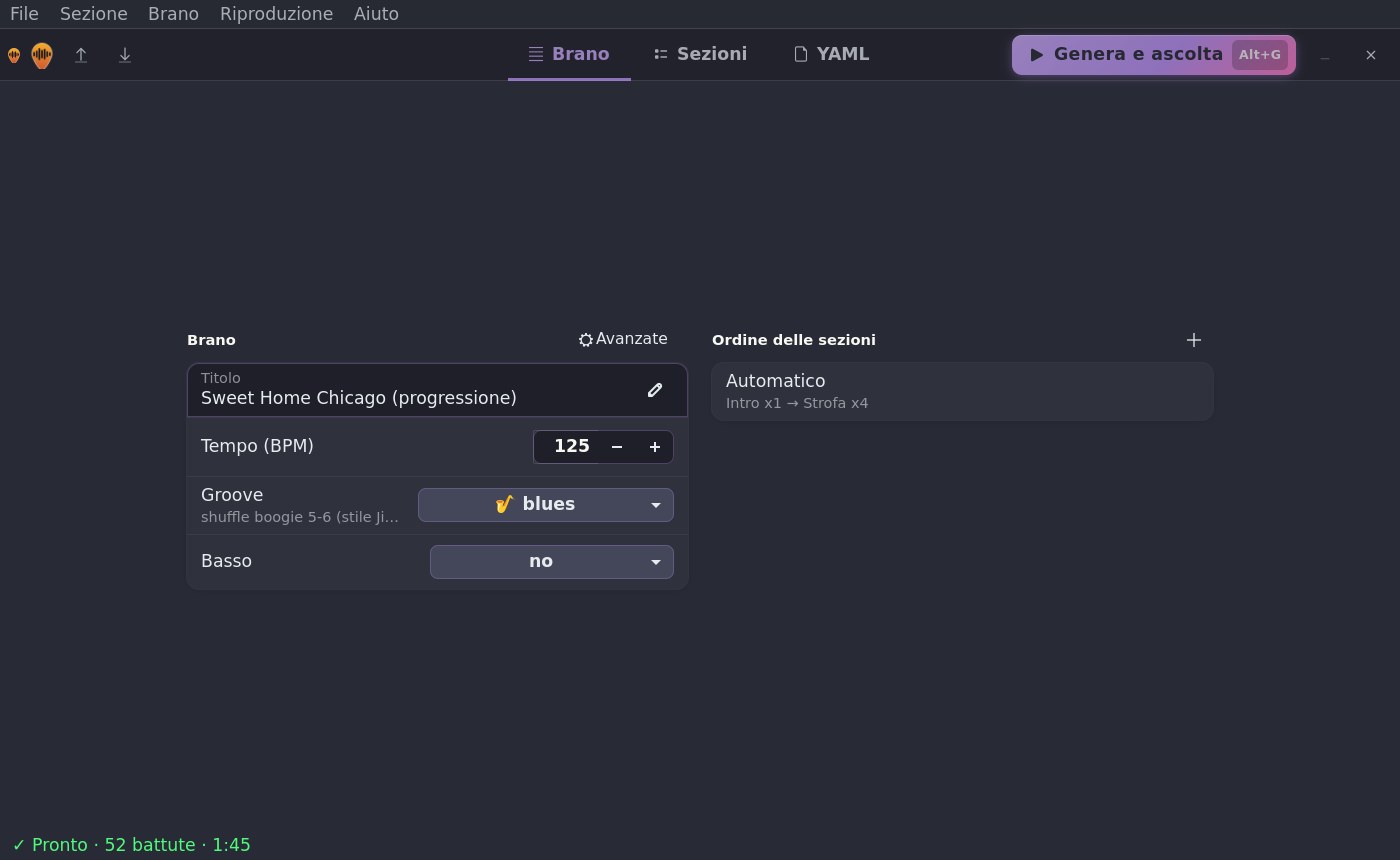Click the upload arrow toolbar icon

pos(81,55)
